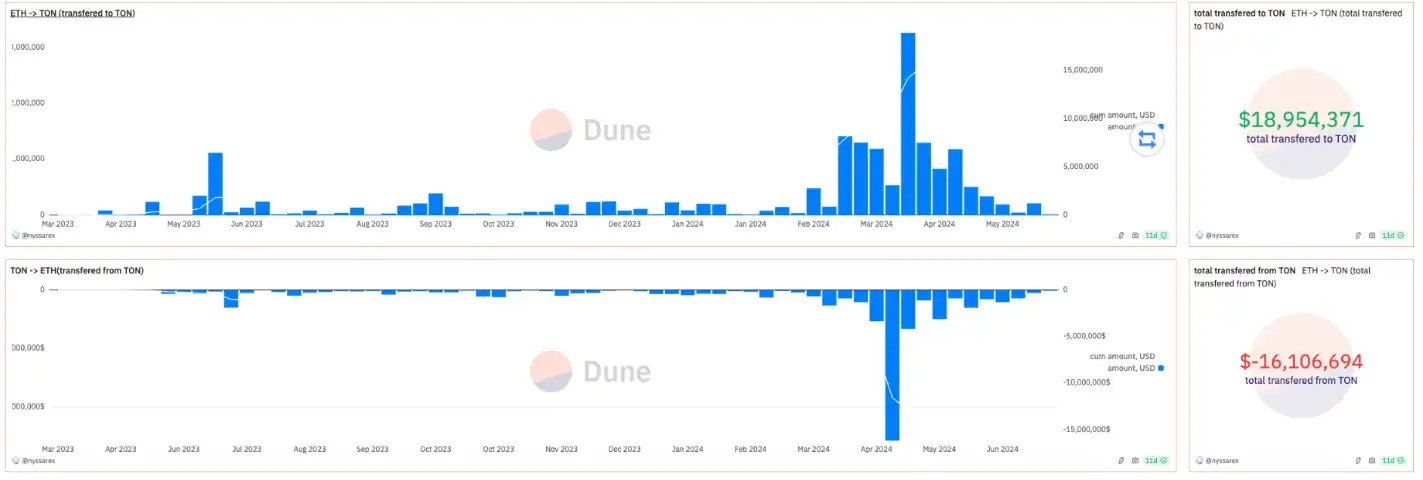Click the camera icon in total transfered to TON card
Screen dimensions: 1423x480
point(1372,236)
